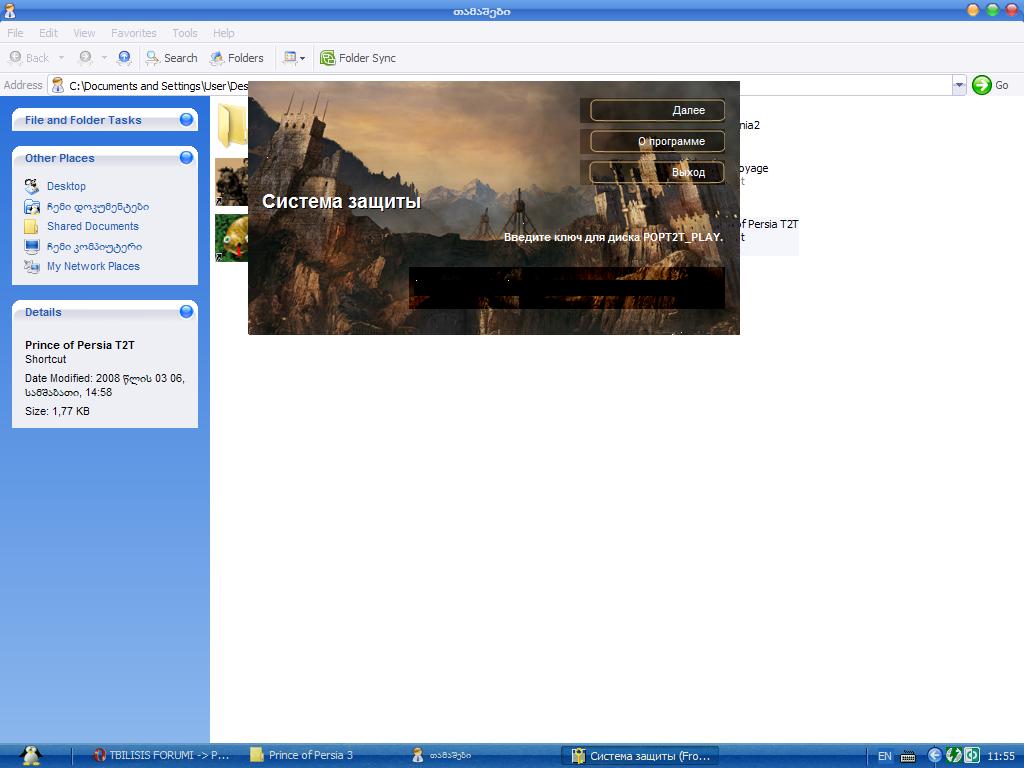Open the Favorites menu
The height and width of the screenshot is (768, 1024).
(133, 33)
